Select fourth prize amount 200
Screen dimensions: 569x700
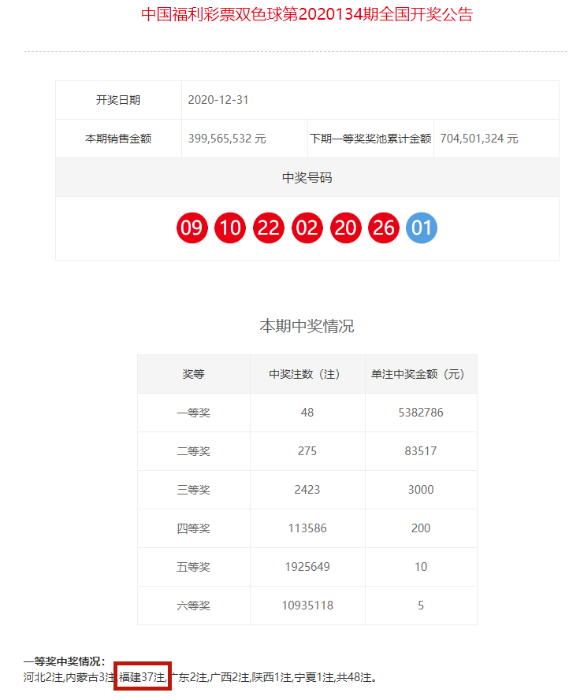tap(421, 528)
